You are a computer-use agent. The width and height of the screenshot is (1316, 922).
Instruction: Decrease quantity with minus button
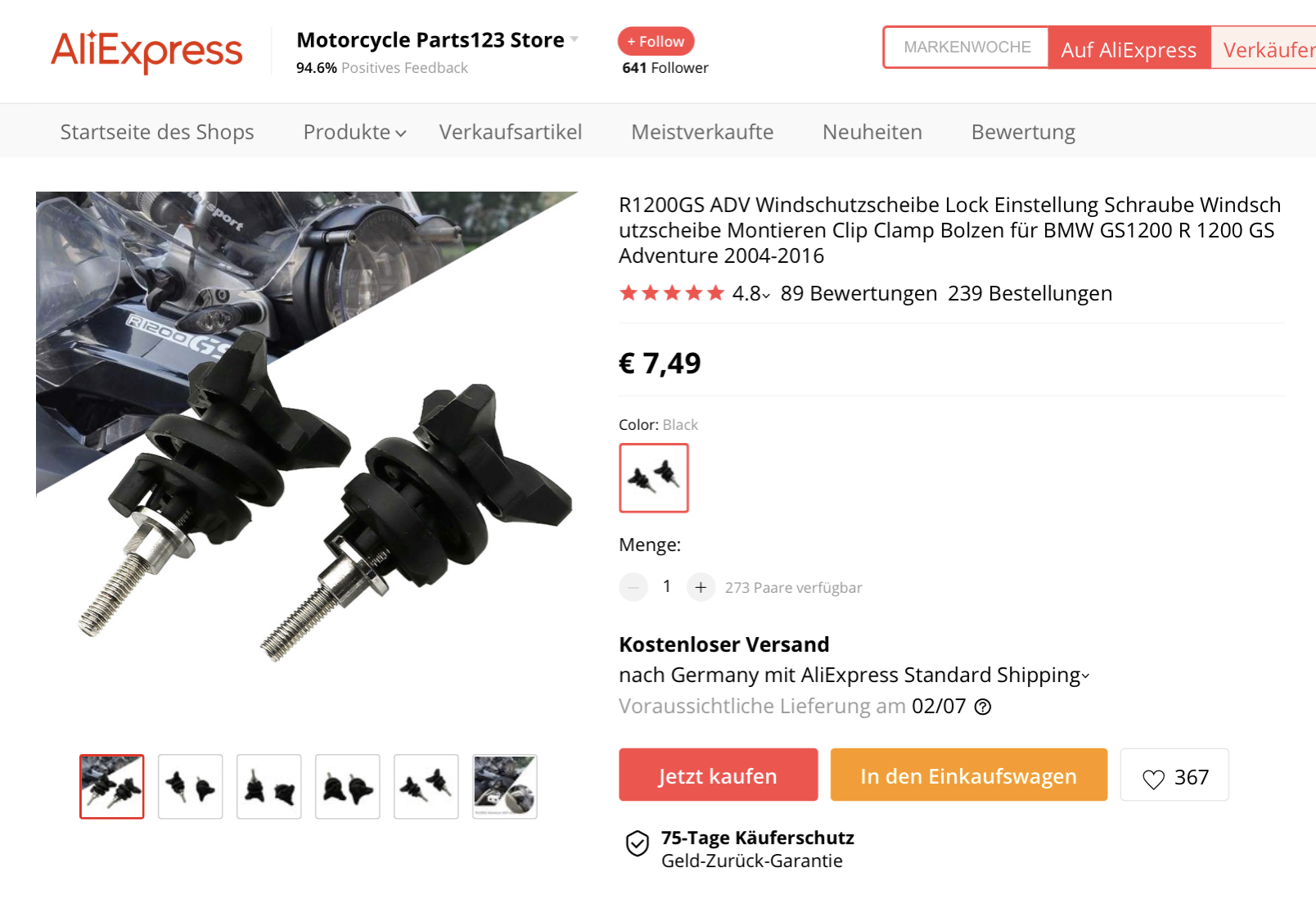[633, 587]
